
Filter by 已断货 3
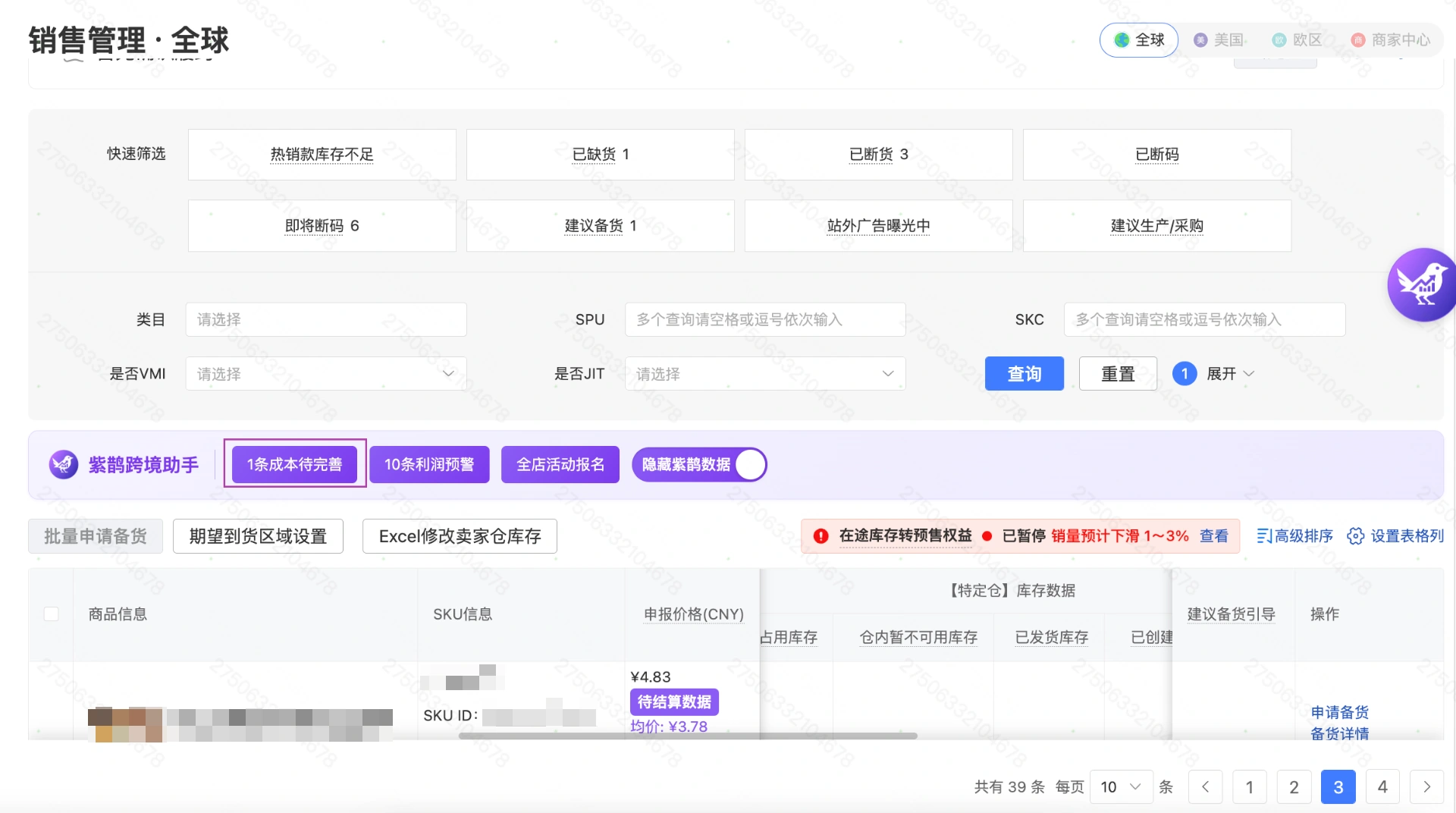(879, 155)
